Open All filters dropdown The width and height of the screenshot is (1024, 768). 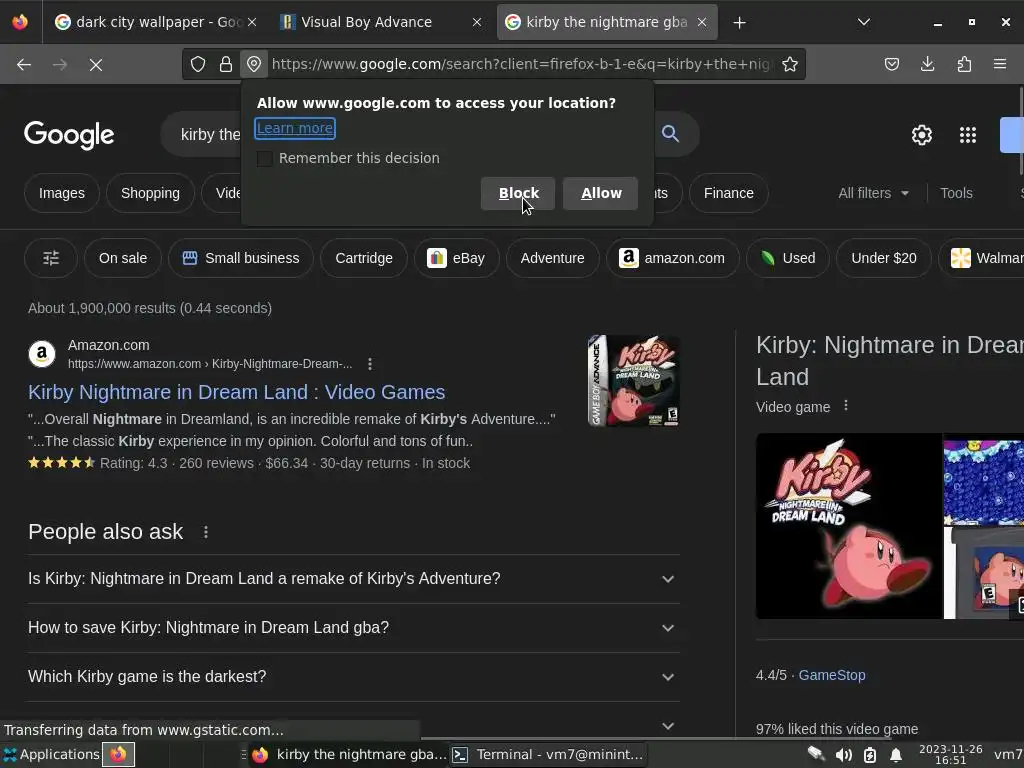click(873, 193)
